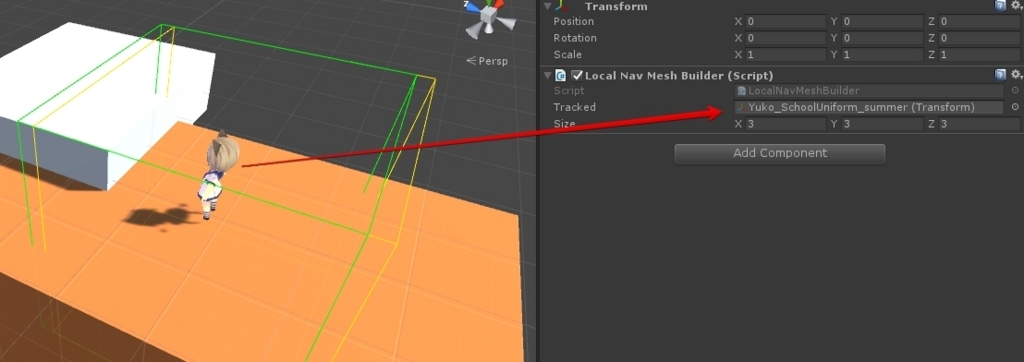The height and width of the screenshot is (362, 1024).
Task: Click the Add Component button
Action: click(x=780, y=154)
